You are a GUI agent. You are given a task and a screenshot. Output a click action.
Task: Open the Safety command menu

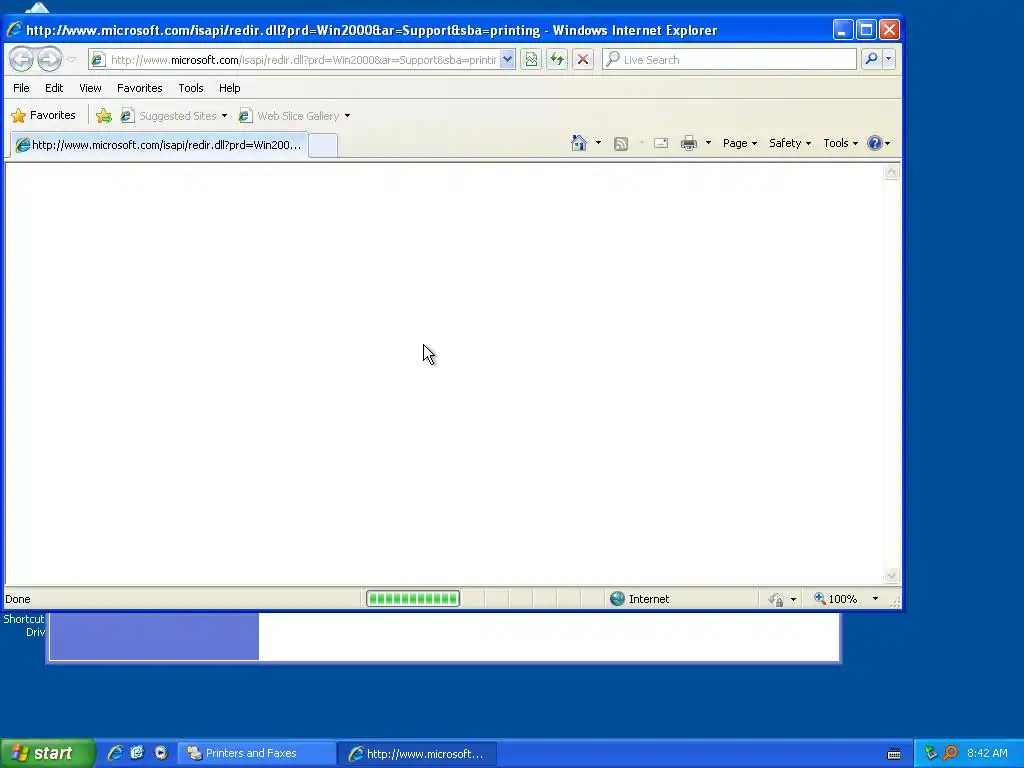790,143
